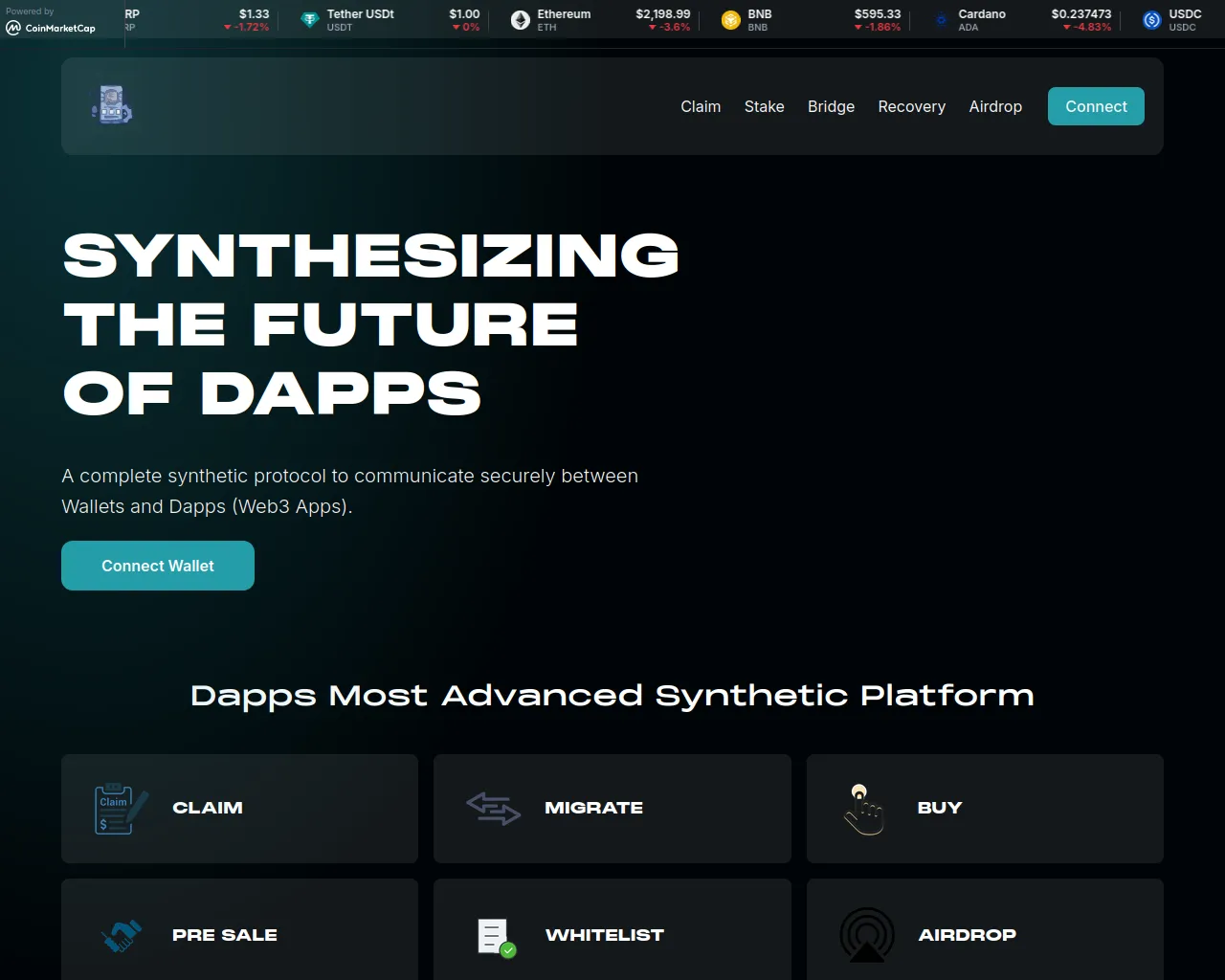Click the Cardano price $0.237473
Viewport: 1225px width, 980px height.
point(1081,14)
